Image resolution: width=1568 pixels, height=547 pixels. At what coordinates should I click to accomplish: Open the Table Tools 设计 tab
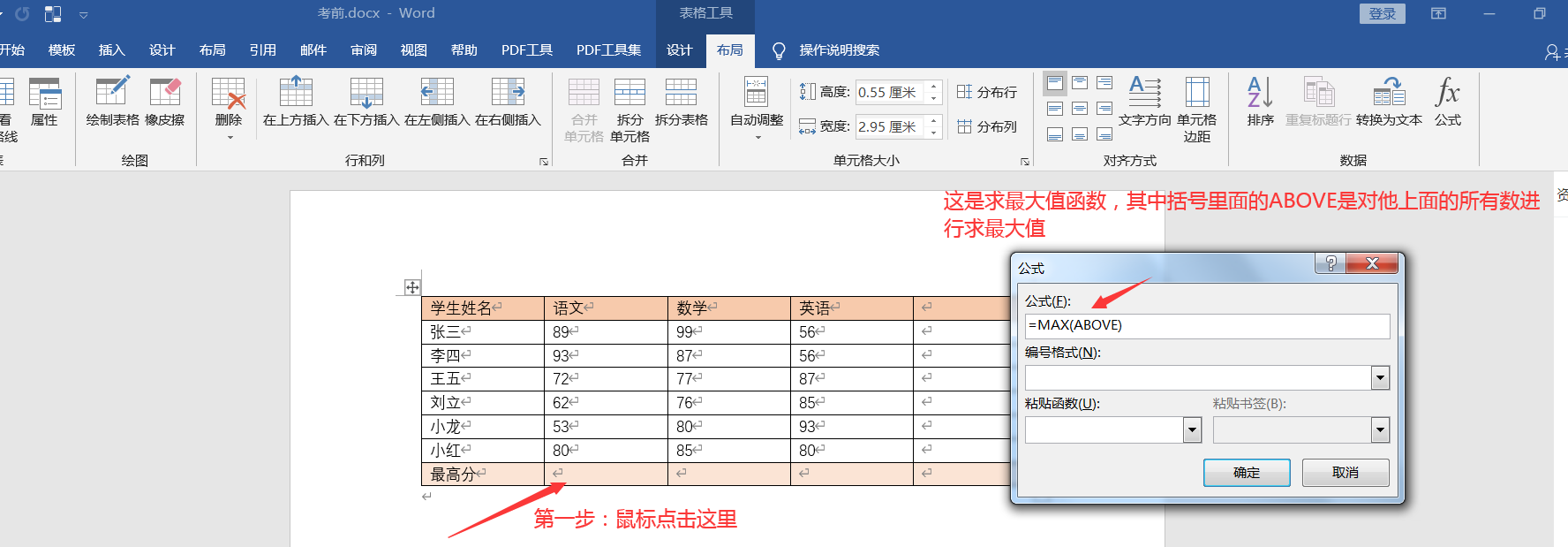[680, 50]
